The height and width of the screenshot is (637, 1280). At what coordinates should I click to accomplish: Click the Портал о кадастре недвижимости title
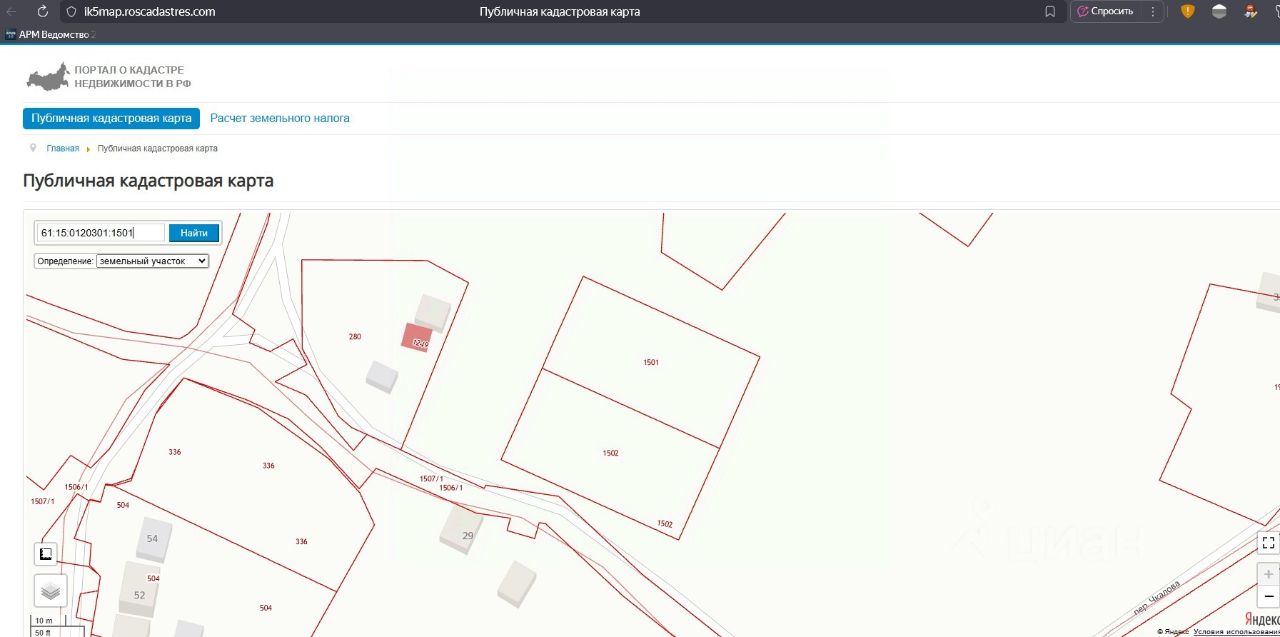pos(132,77)
